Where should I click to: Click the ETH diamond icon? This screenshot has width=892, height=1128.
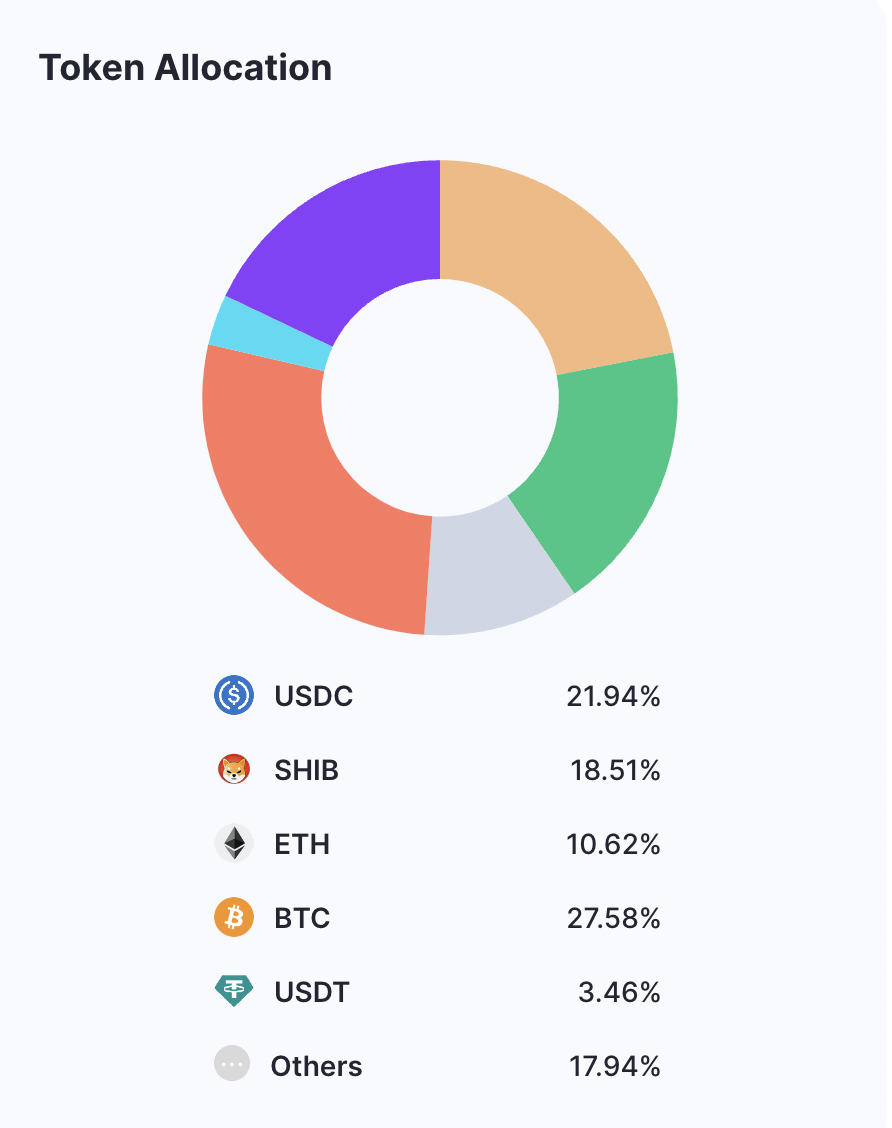pyautogui.click(x=234, y=844)
